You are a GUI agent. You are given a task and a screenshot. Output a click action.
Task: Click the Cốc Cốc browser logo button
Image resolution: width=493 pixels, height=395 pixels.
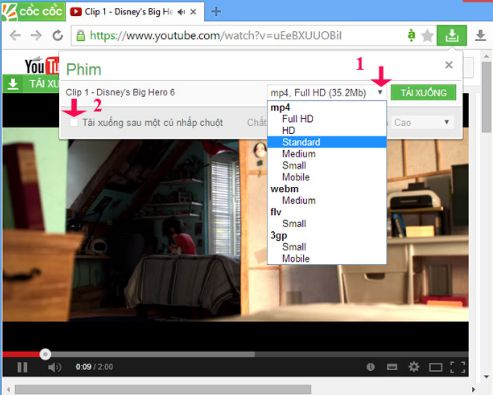click(32, 11)
